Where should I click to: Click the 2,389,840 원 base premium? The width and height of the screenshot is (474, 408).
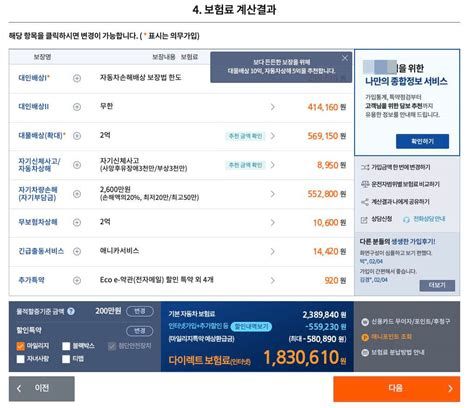[324, 315]
